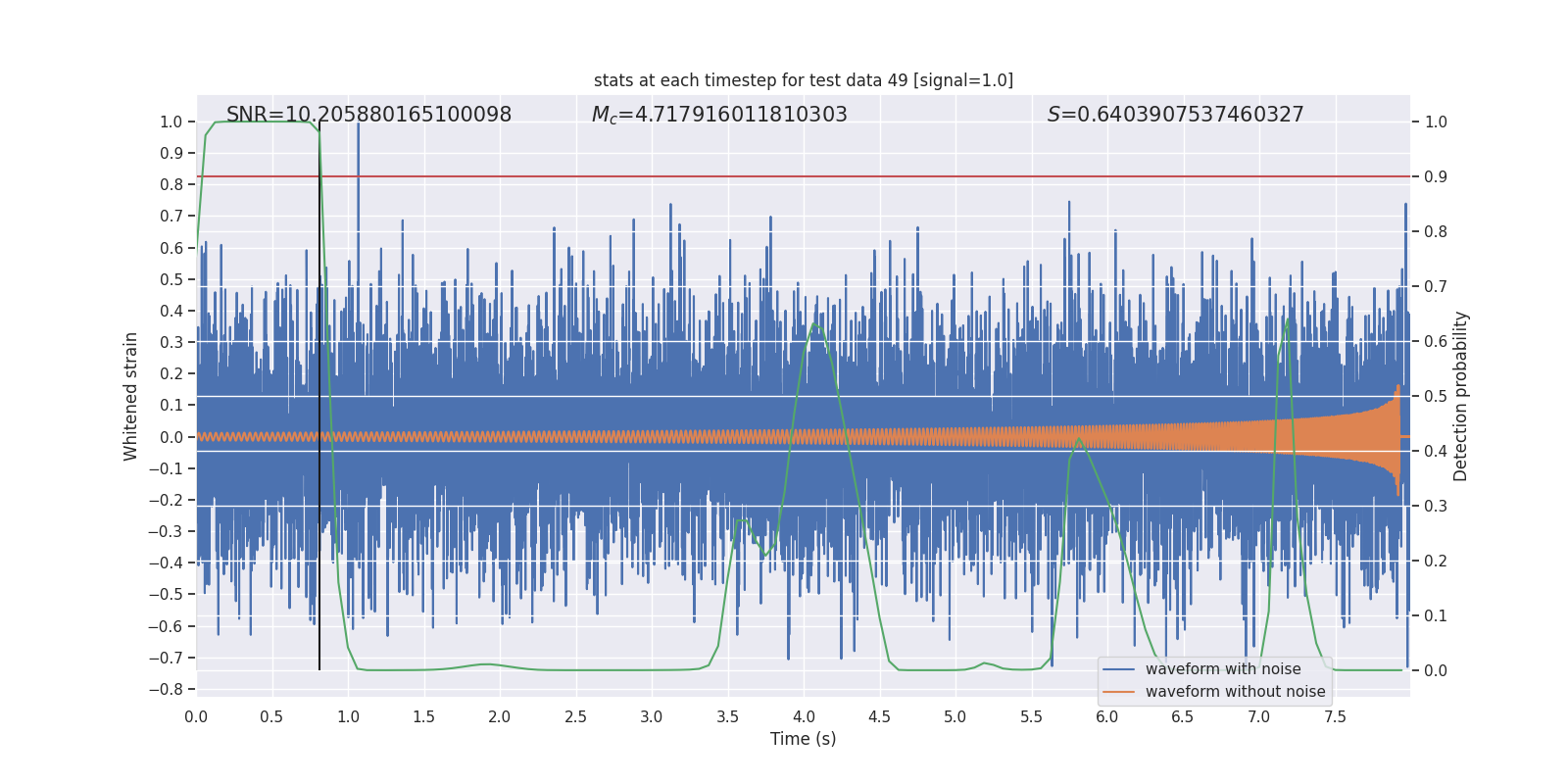Screen dimensions: 1568x784
Task: Click the plot title for test data 49
Action: (x=803, y=80)
